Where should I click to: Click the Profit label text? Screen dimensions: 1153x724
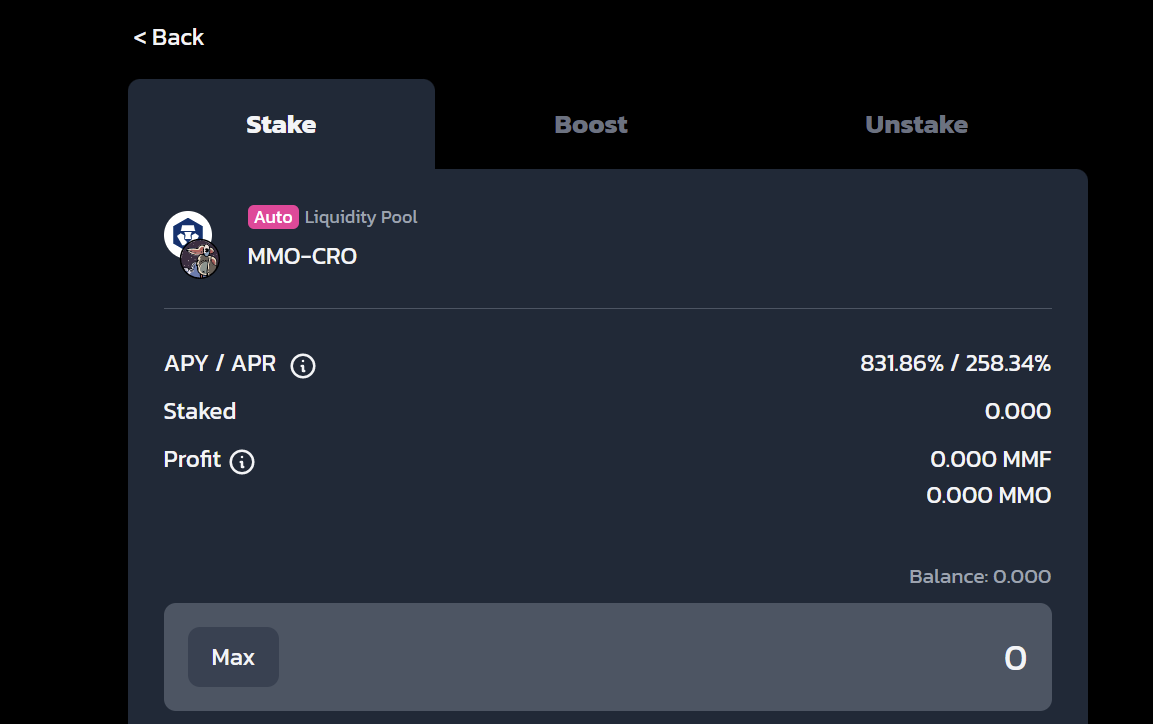pos(192,459)
